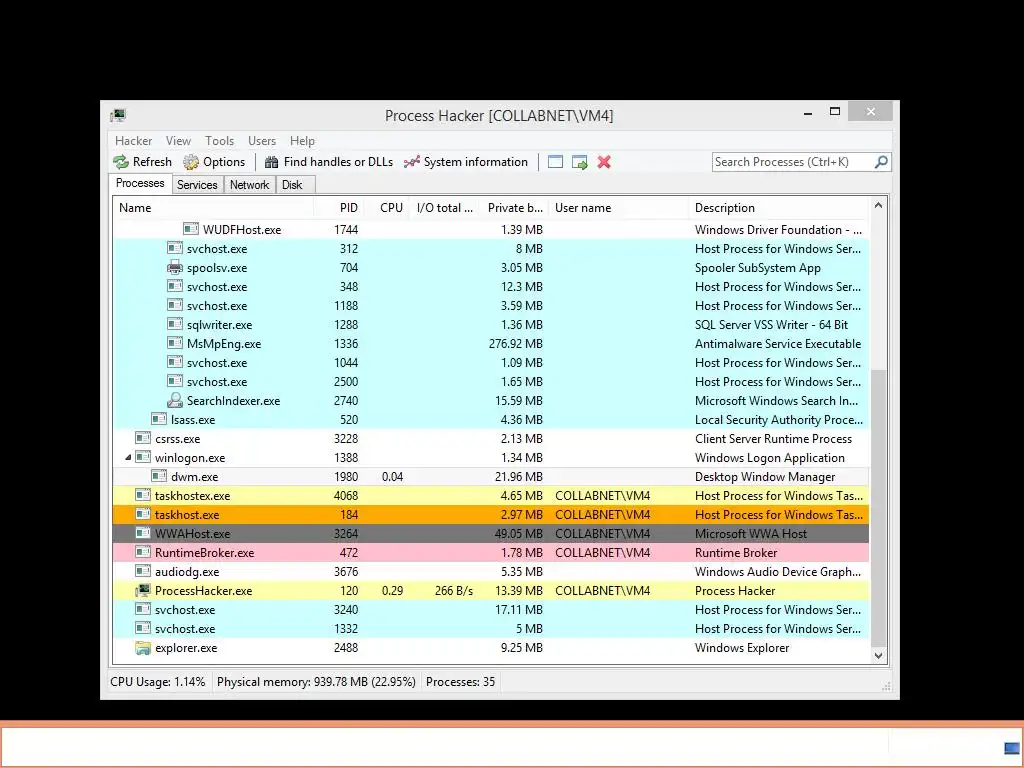The image size is (1024, 768).
Task: Select the svchost.exe row with PID 3240
Action: [491, 609]
